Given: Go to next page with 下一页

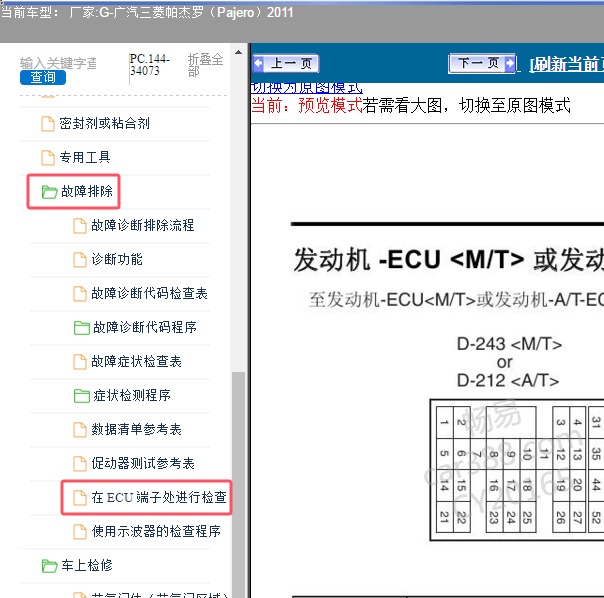Looking at the screenshot, I should coord(482,63).
